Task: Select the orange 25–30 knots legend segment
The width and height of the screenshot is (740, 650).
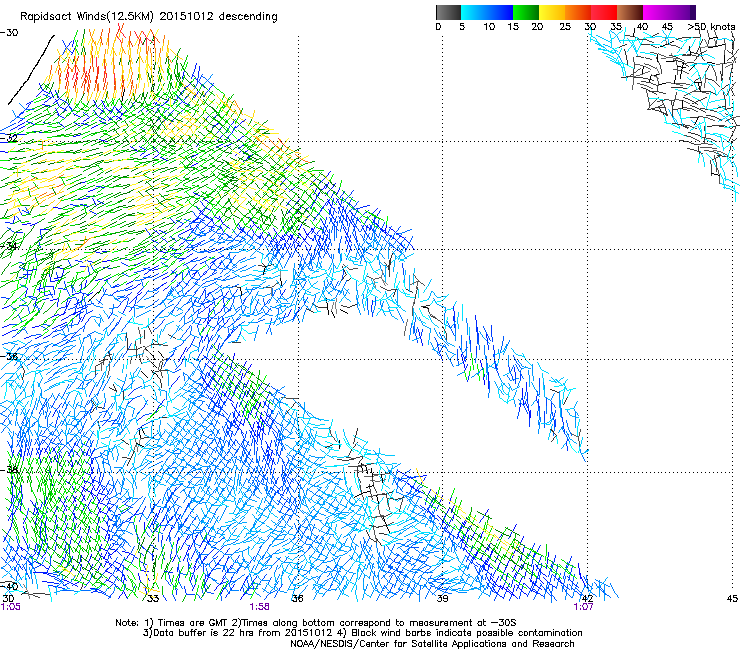Action: [578, 12]
